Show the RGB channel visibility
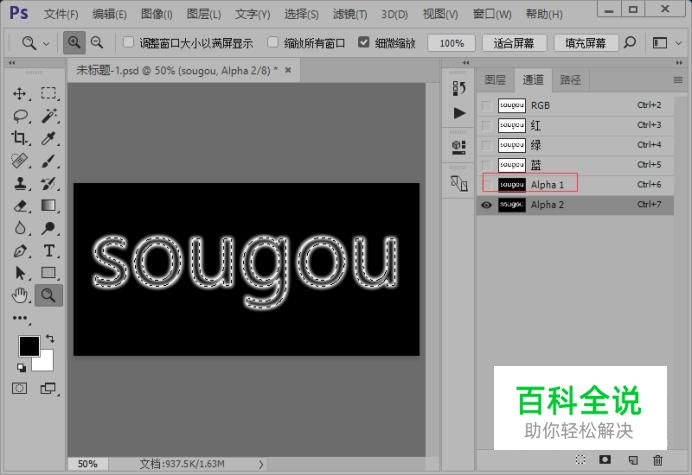Screen dimensions: 692x475 [x=486, y=106]
